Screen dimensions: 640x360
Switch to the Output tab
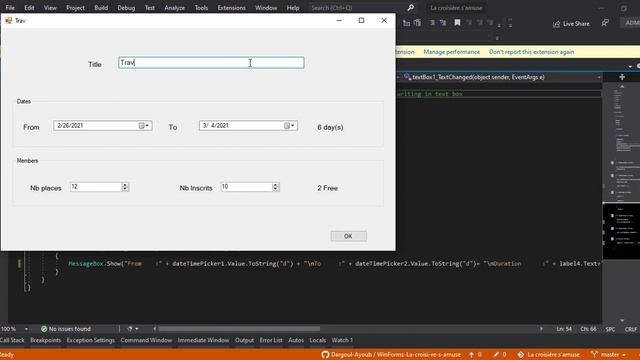point(244,340)
